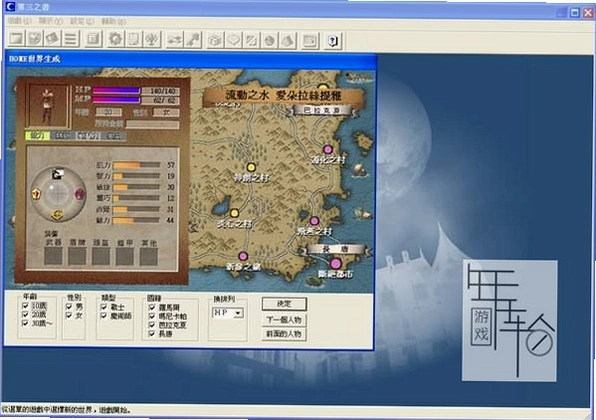Click the 3D cube toolbar icon

click(x=216, y=40)
